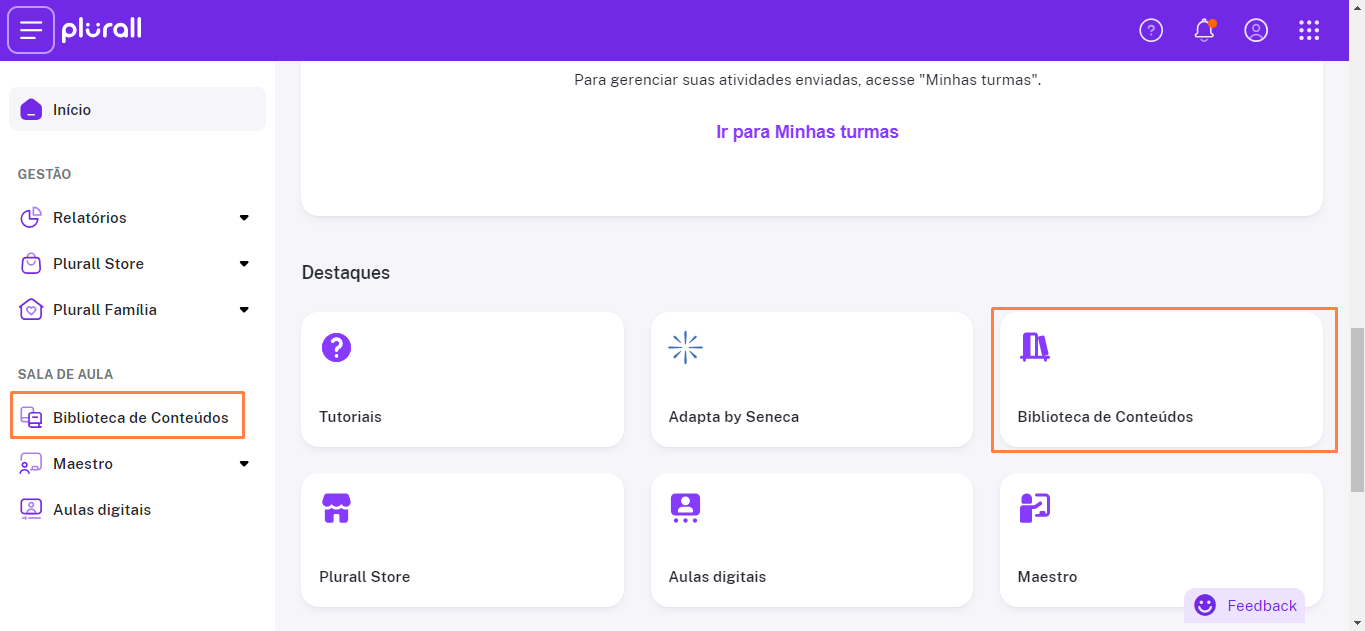Viewport: 1365px width, 631px height.
Task: Open the hamburger menu button
Action: point(31,30)
